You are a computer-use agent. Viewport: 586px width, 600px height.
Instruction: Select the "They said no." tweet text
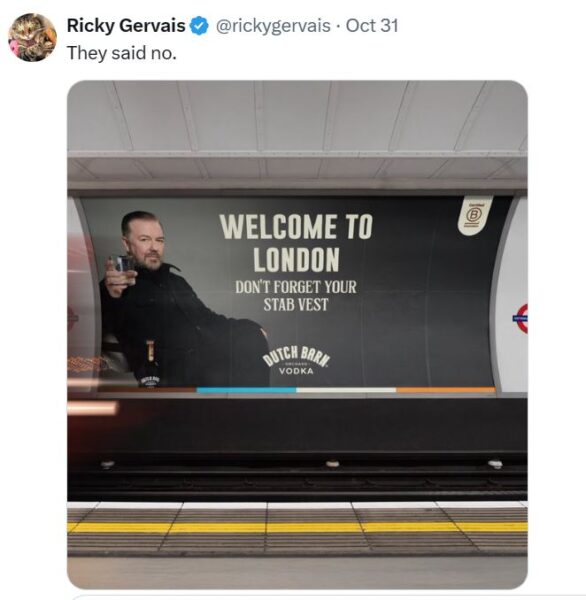click(122, 53)
